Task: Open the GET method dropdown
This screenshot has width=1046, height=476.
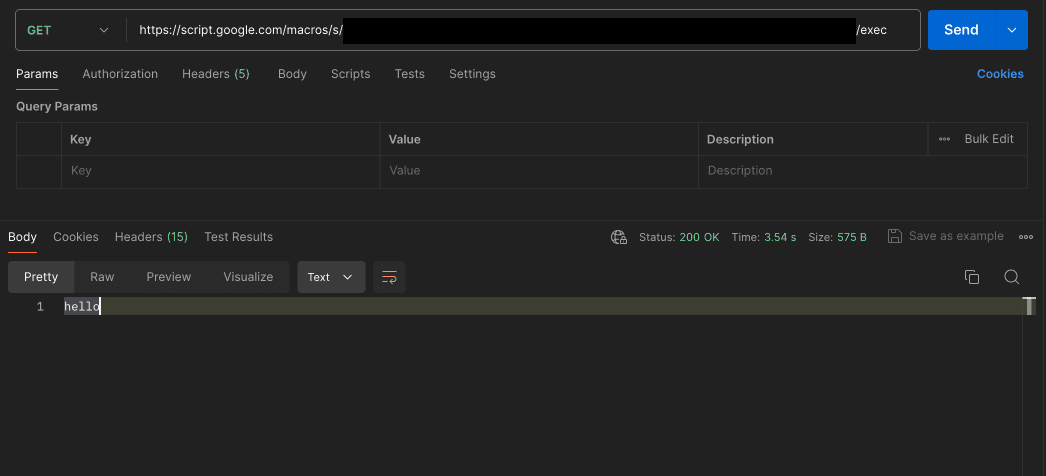Action: 68,30
